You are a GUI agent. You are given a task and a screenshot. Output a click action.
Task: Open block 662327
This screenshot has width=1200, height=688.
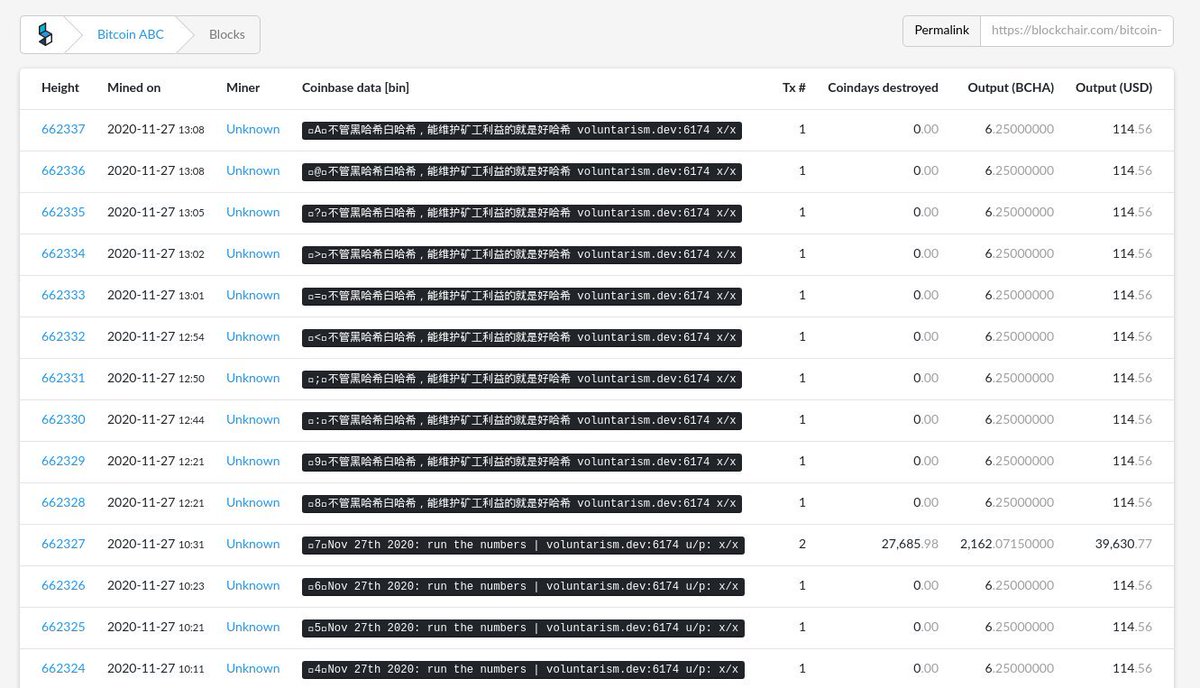click(63, 544)
